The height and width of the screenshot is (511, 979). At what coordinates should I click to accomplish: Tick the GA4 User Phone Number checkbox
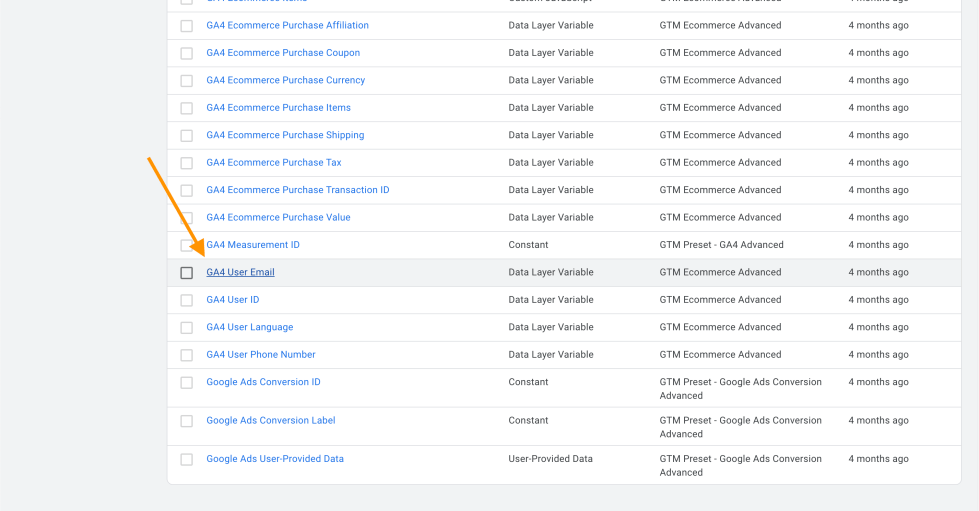click(x=187, y=355)
